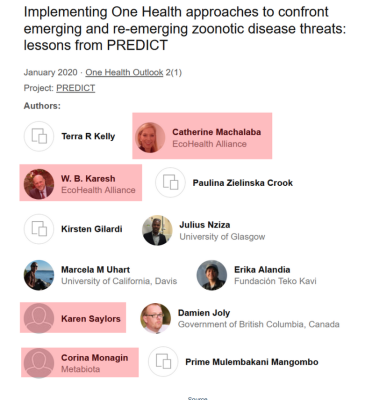The image size is (365, 400).
Task: Open the PREDICT project link
Action: (76, 88)
